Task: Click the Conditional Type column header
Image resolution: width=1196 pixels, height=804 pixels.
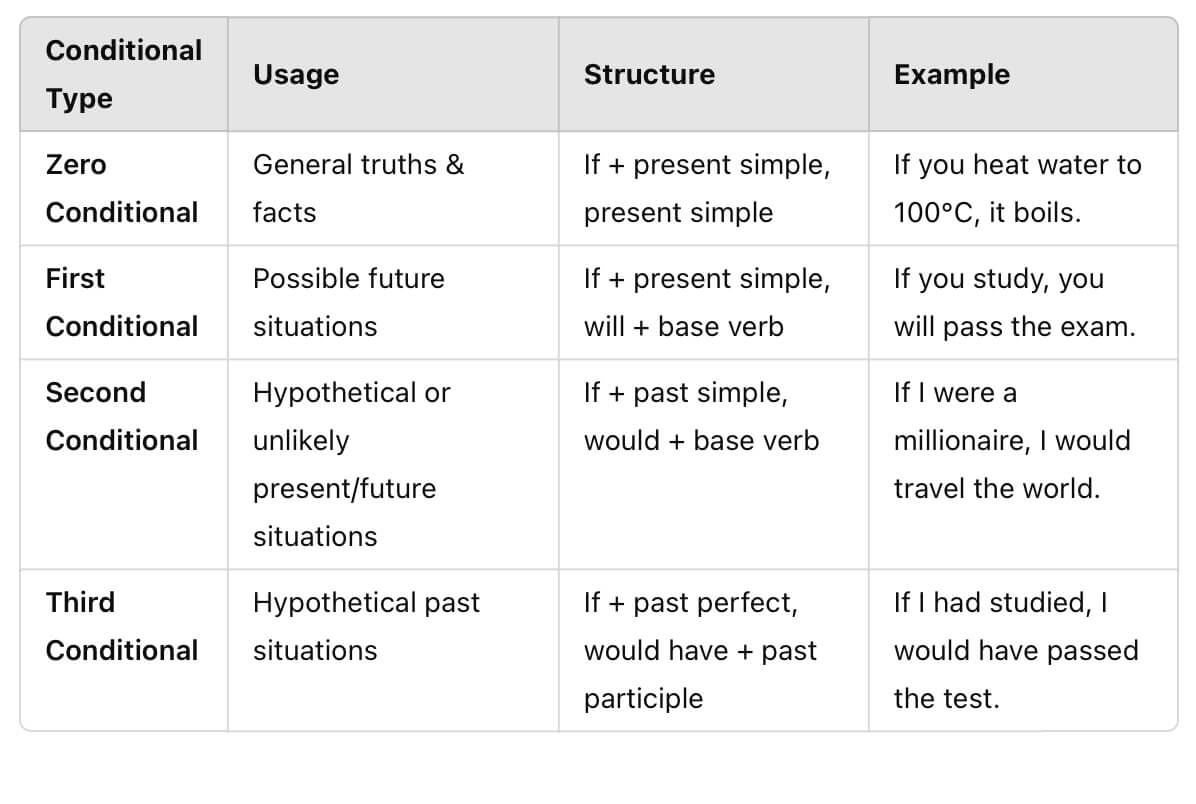Action: click(124, 74)
